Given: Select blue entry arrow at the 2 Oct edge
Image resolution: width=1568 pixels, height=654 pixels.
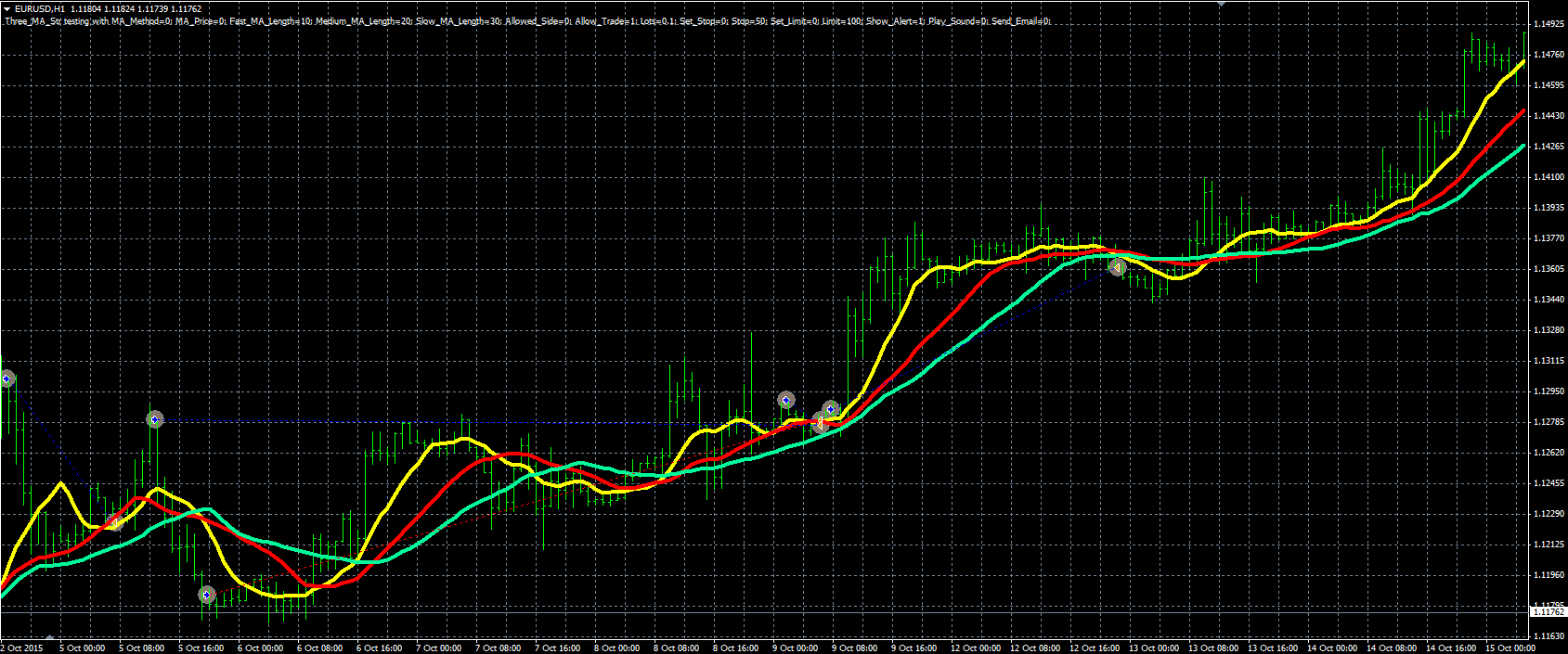Looking at the screenshot, I should click(x=6, y=378).
